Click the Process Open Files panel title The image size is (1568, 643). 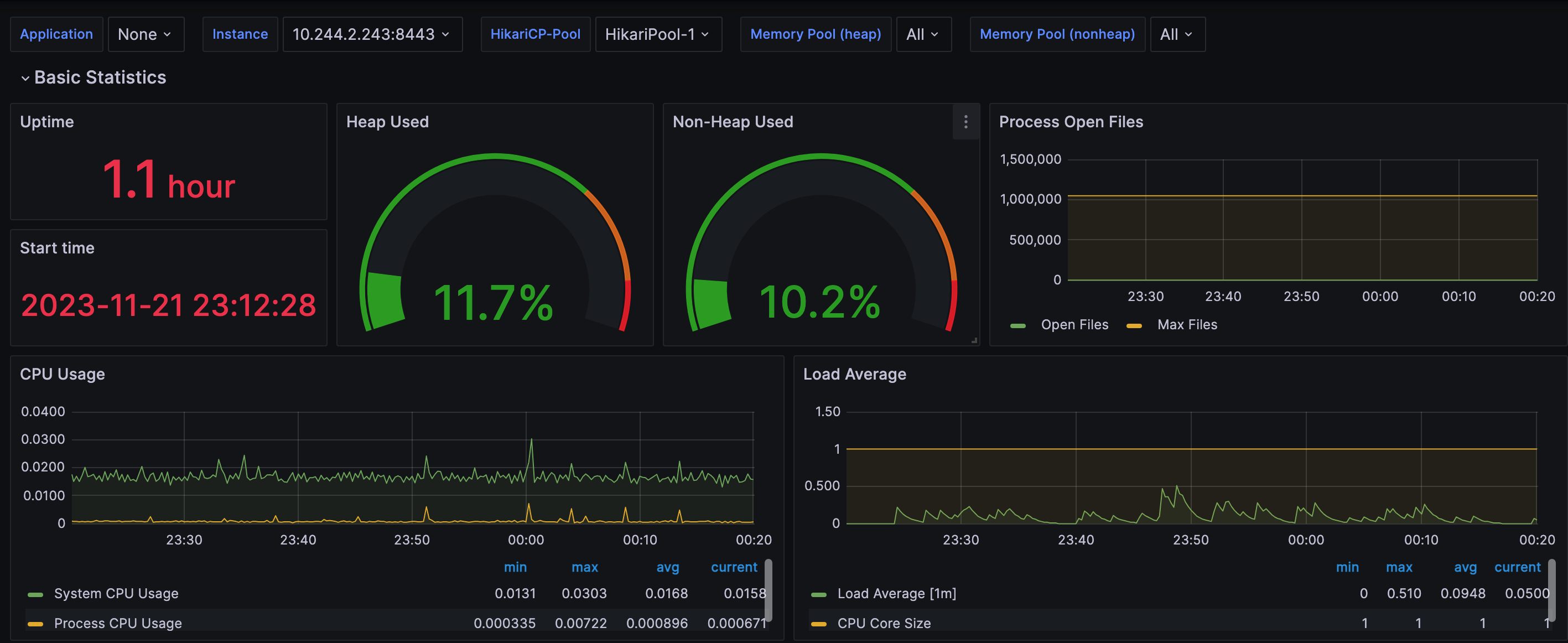coord(1071,122)
